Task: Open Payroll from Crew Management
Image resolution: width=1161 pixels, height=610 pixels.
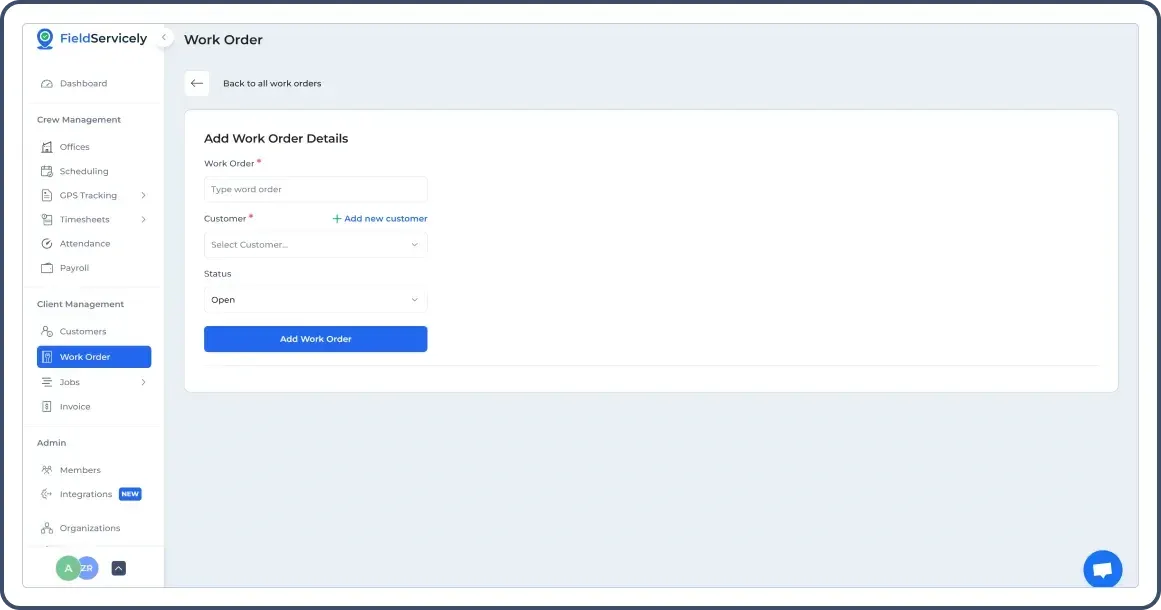Action: tap(74, 267)
